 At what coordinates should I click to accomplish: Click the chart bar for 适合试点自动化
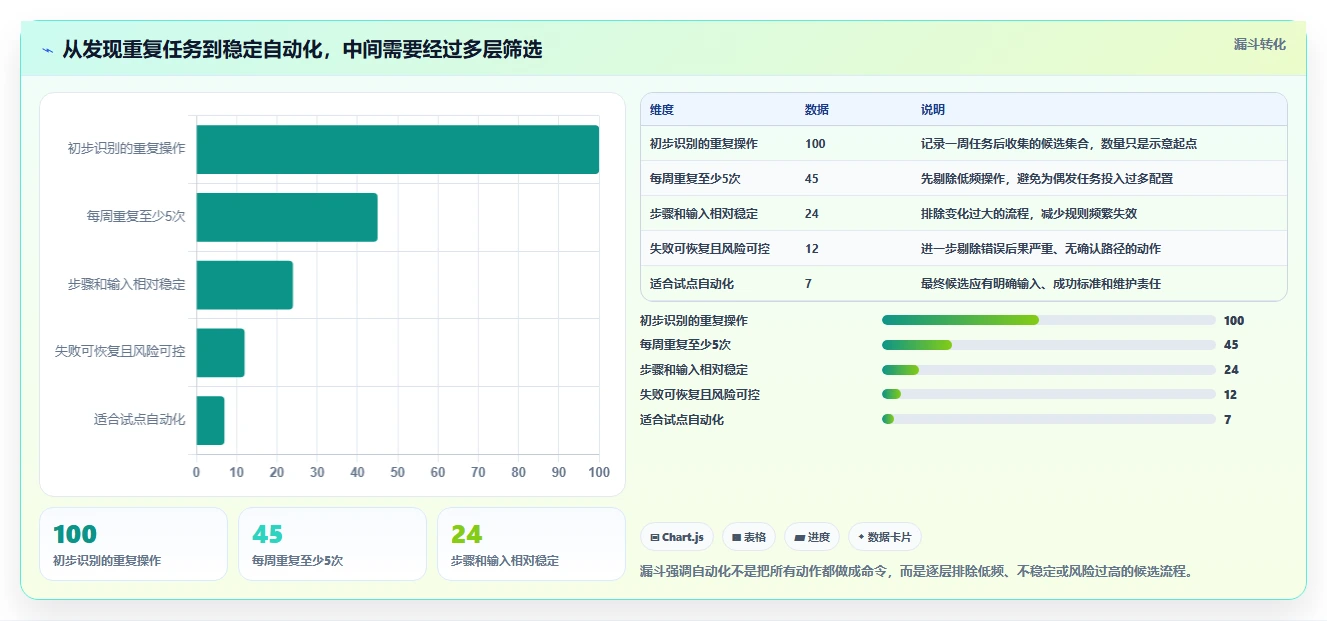pos(211,420)
